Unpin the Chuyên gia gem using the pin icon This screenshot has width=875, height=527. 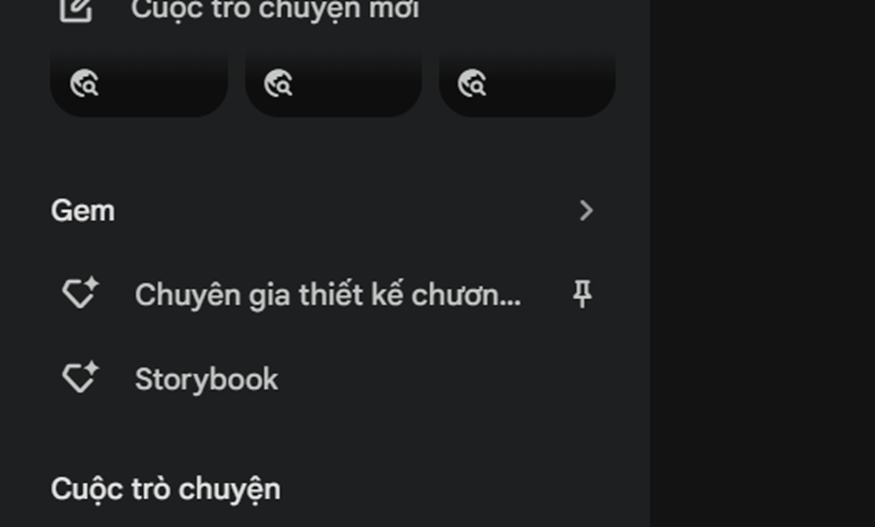(x=582, y=294)
